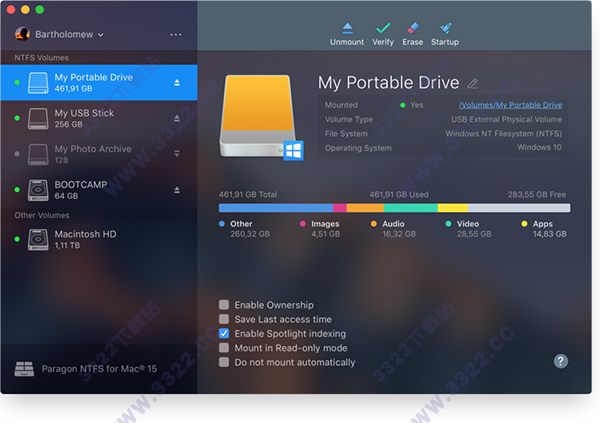Click BOOTCAMP hard disk icon

point(38,190)
